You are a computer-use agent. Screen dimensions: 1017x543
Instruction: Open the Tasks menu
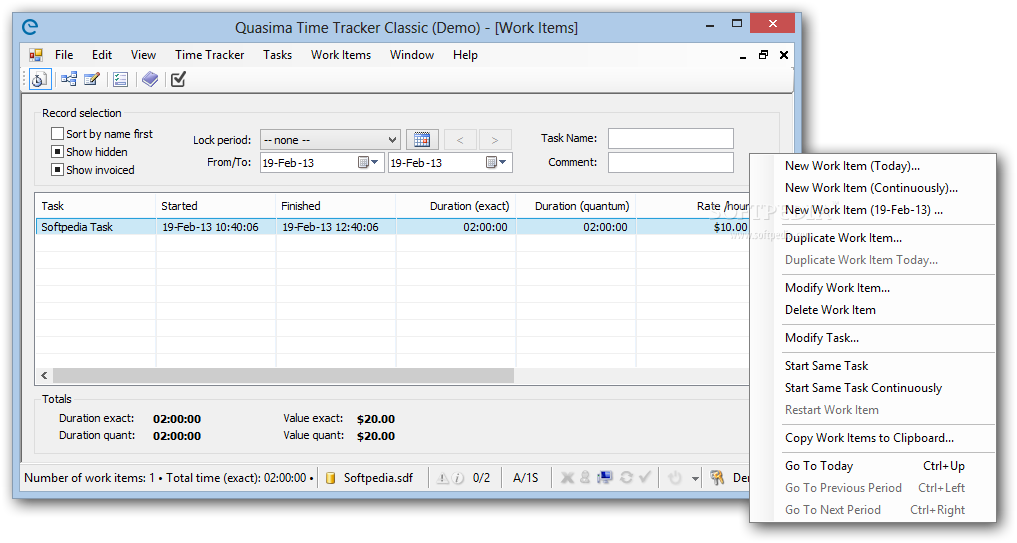pos(278,55)
